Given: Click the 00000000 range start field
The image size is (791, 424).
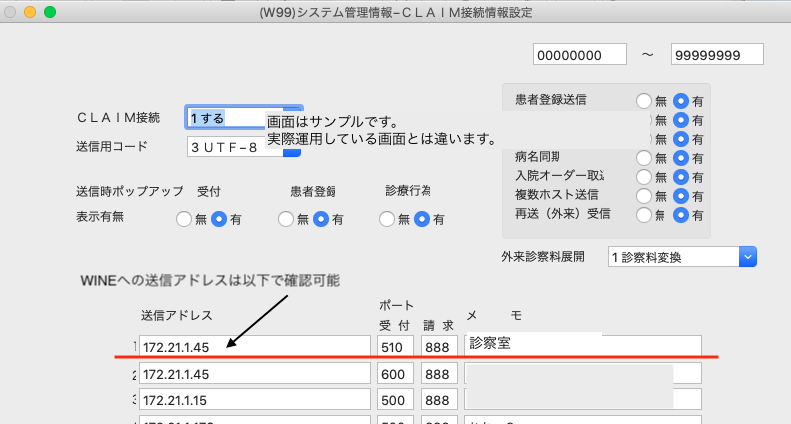Looking at the screenshot, I should (x=579, y=54).
